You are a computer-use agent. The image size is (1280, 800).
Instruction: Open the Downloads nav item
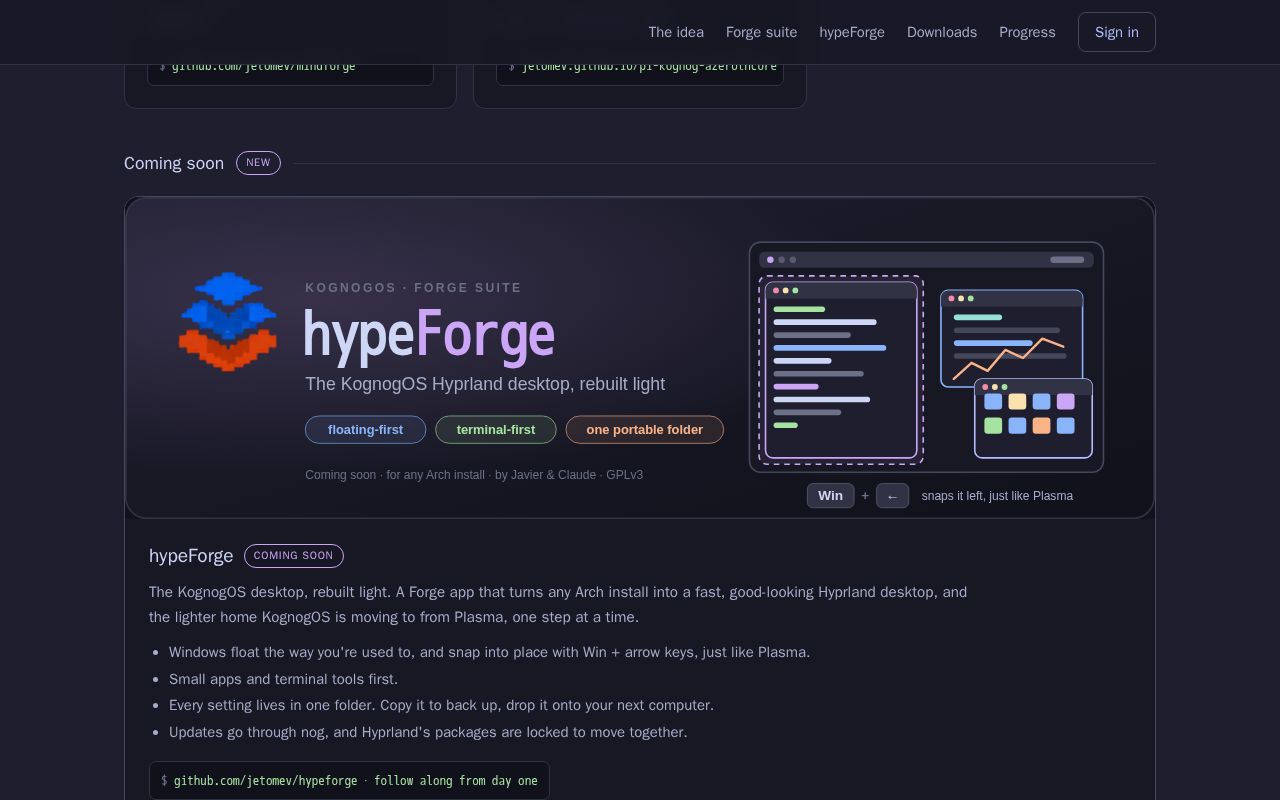942,32
